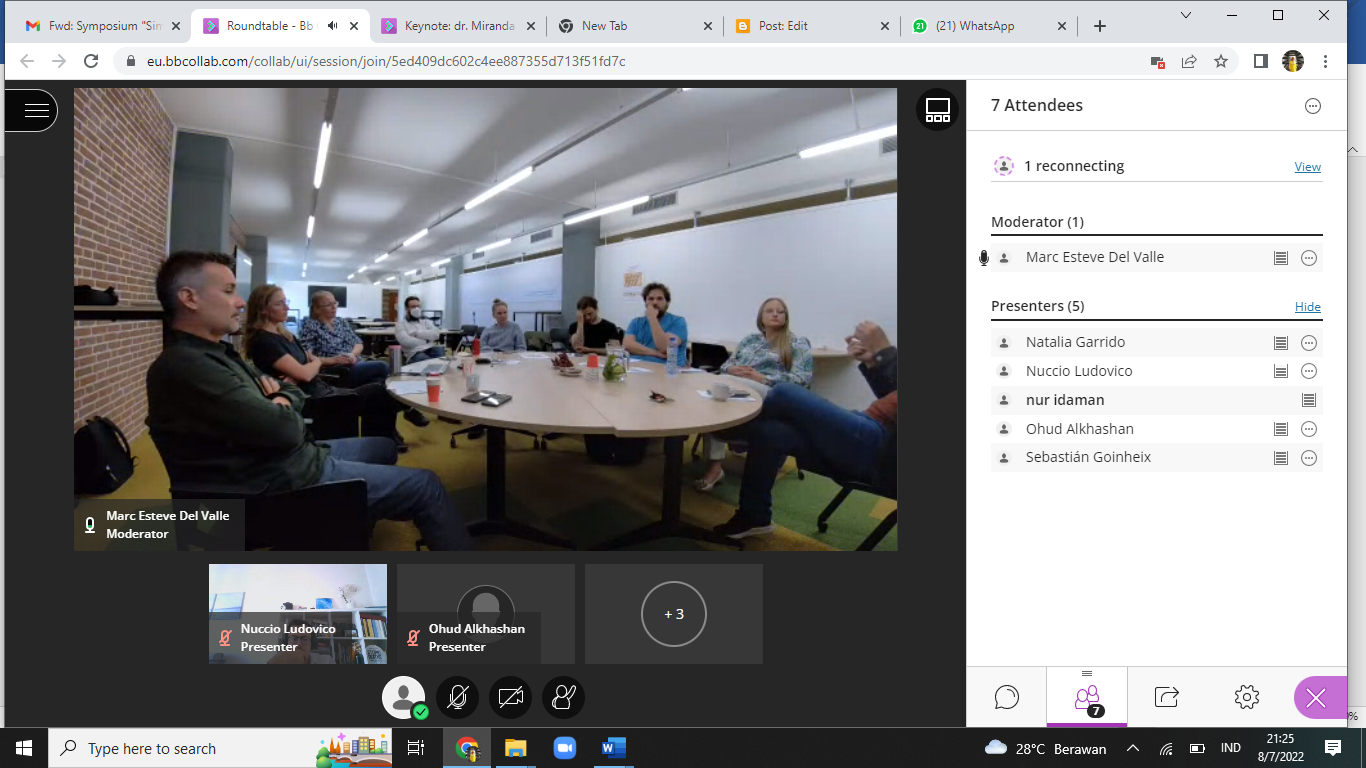Toggle camera video sharing on
Viewport: 1366px width, 768px height.
pyautogui.click(x=511, y=698)
